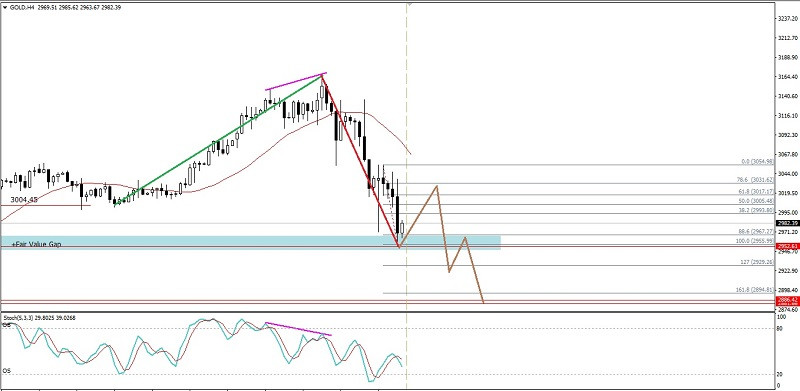800x391 pixels.
Task: Click the 3044.00 price scale value
Action: pos(787,174)
